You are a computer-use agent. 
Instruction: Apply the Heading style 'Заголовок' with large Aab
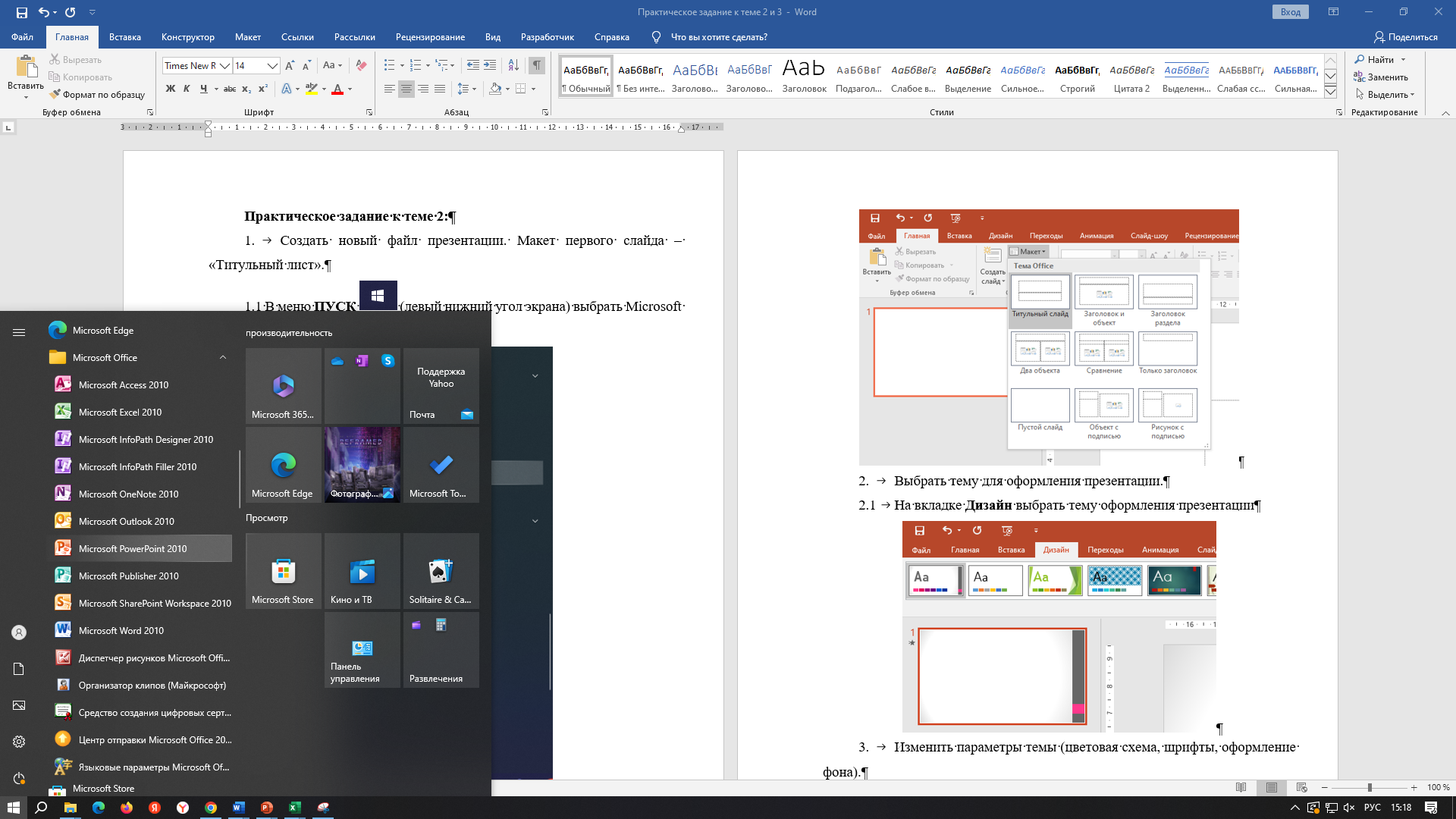point(804,76)
